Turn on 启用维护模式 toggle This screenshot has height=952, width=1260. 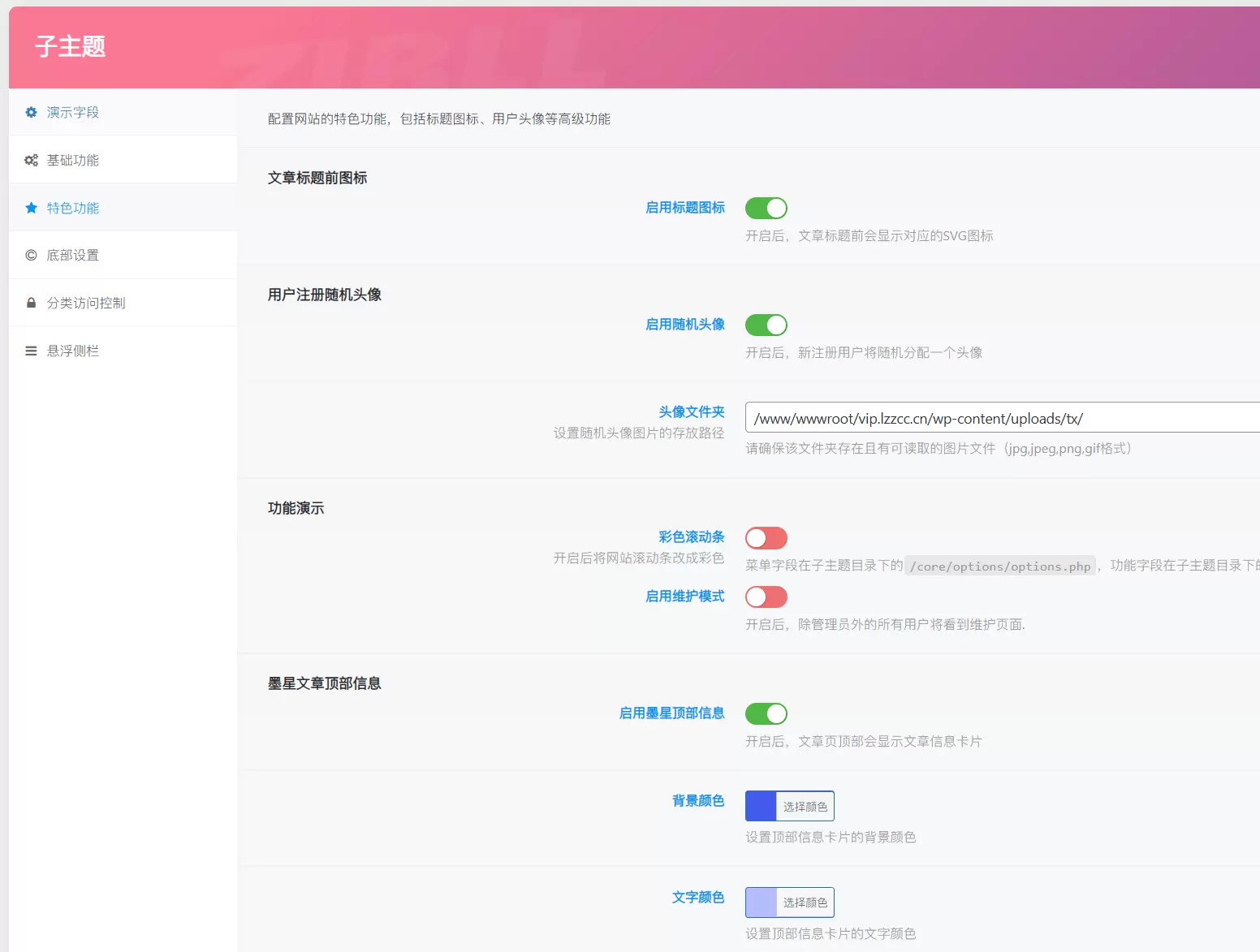click(x=766, y=597)
